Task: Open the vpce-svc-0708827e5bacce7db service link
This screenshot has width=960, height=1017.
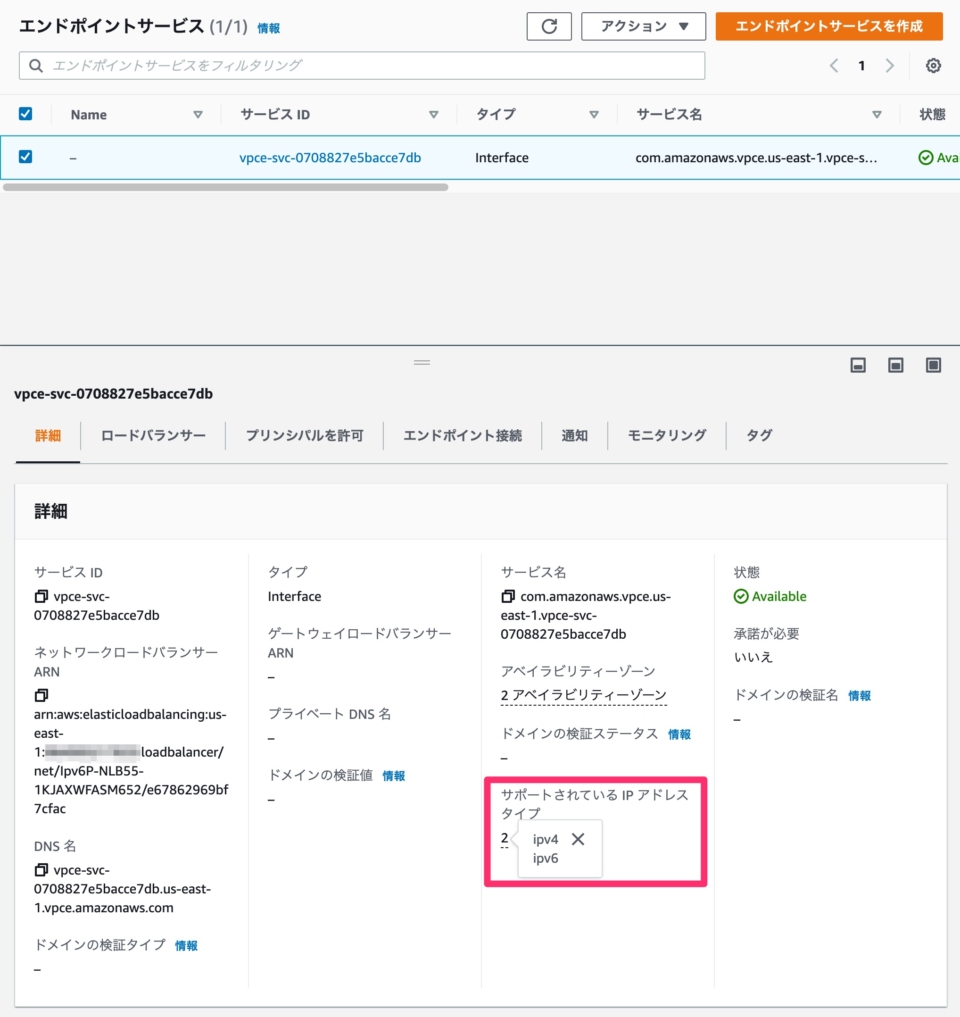Action: tap(330, 157)
